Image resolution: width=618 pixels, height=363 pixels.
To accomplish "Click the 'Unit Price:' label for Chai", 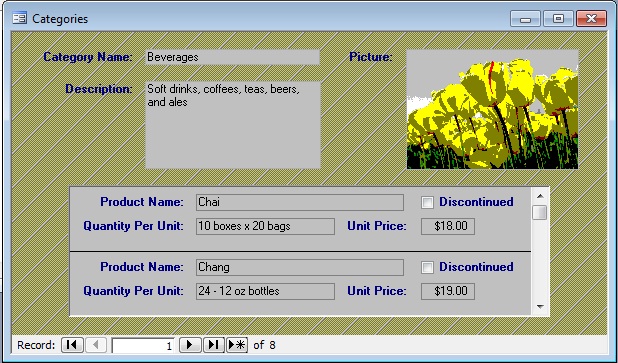I will [377, 226].
